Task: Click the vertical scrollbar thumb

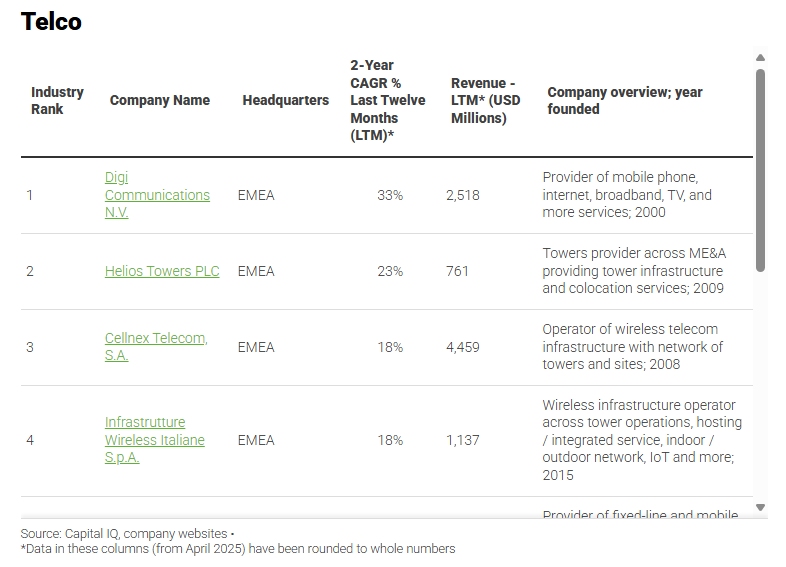Action: [x=760, y=170]
